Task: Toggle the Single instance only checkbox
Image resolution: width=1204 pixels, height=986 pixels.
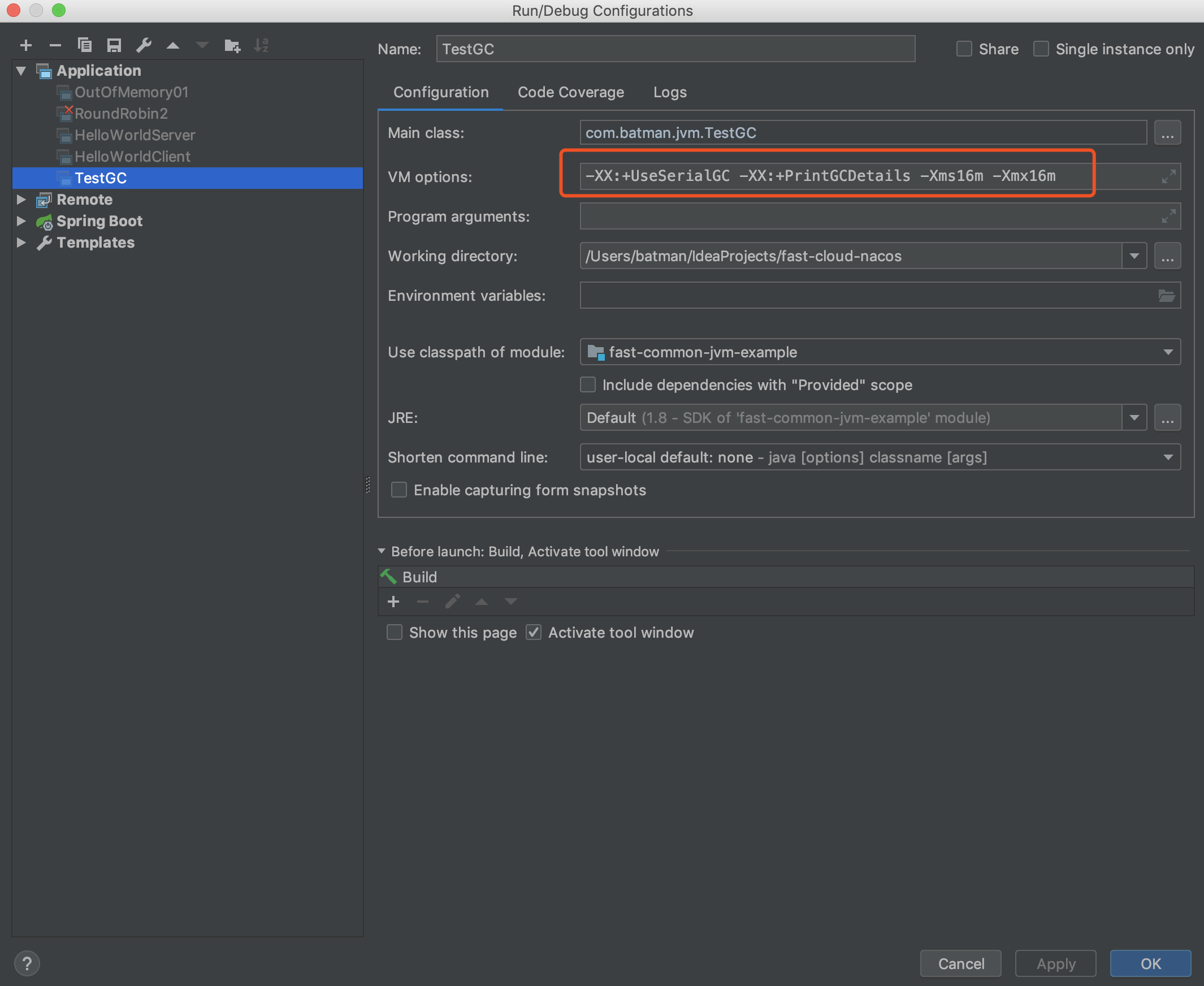Action: point(1041,49)
